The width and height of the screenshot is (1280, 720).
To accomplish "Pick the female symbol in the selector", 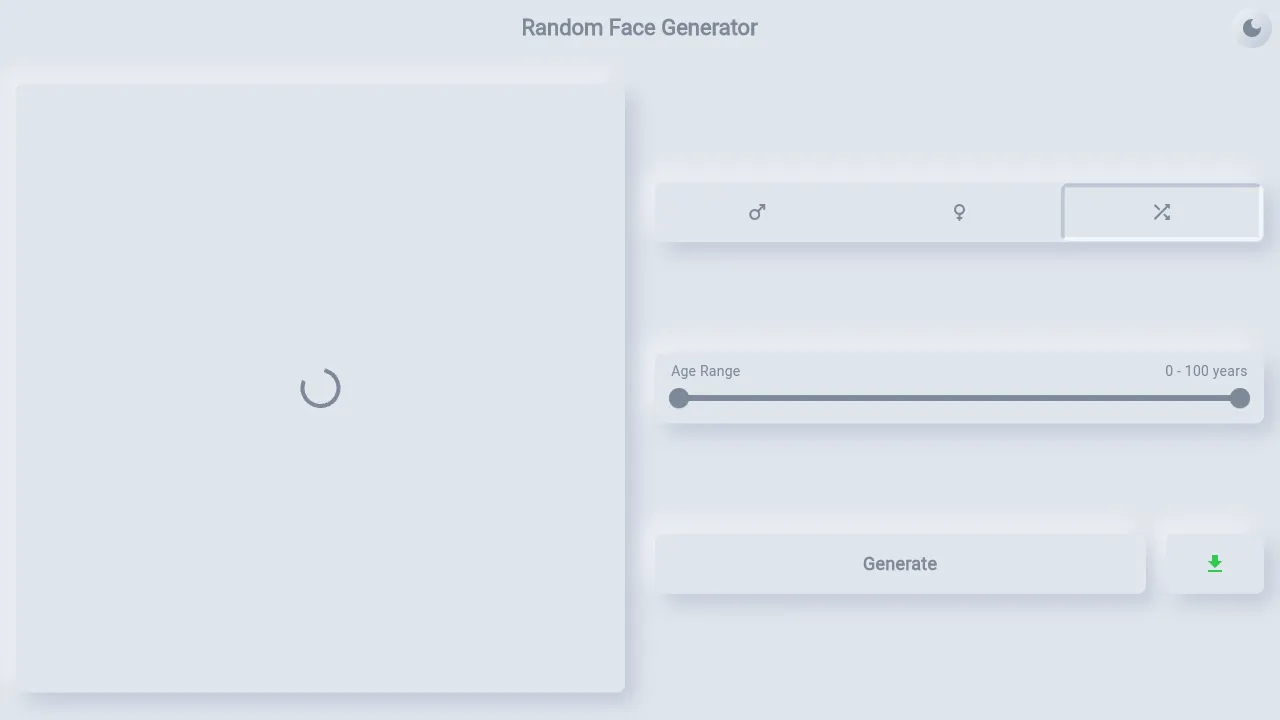I will point(959,212).
